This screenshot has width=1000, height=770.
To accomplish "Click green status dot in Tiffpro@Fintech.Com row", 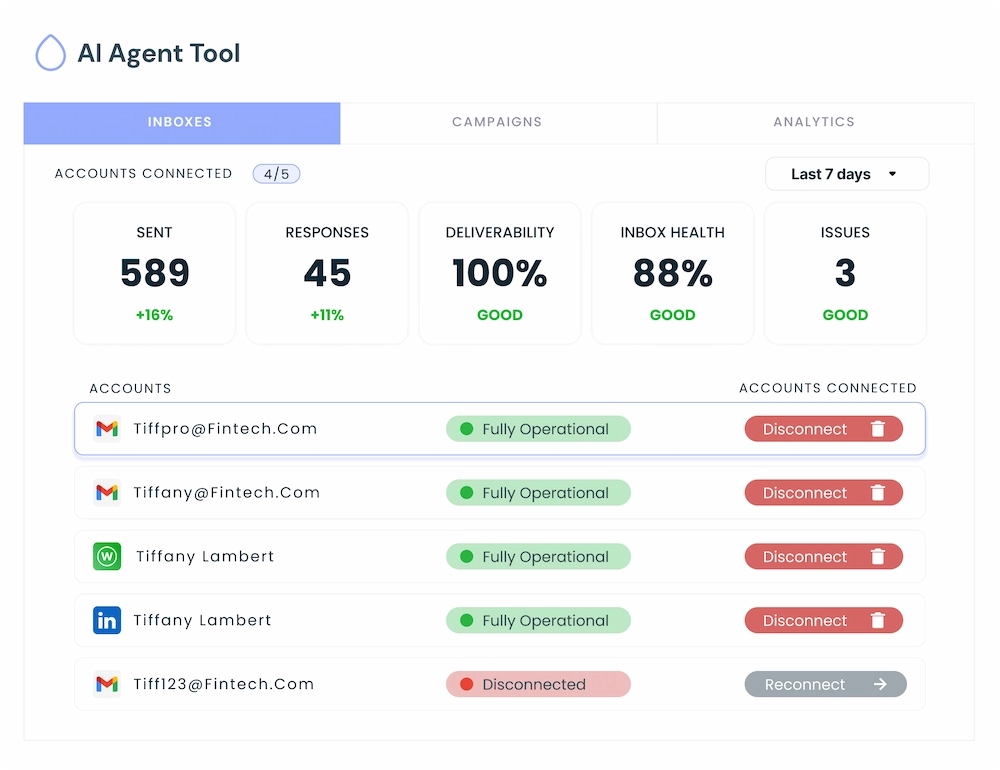I will [467, 429].
